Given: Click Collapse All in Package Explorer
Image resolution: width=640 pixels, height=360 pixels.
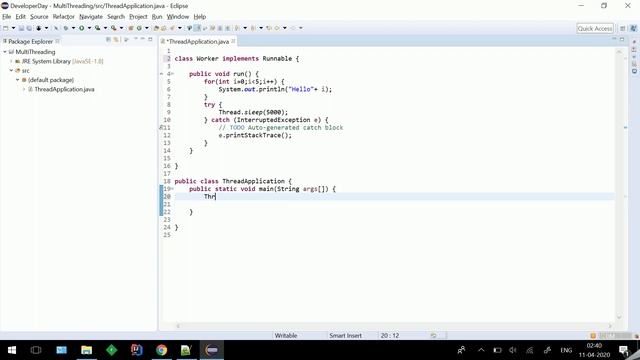Looking at the screenshot, I should coord(109,40).
